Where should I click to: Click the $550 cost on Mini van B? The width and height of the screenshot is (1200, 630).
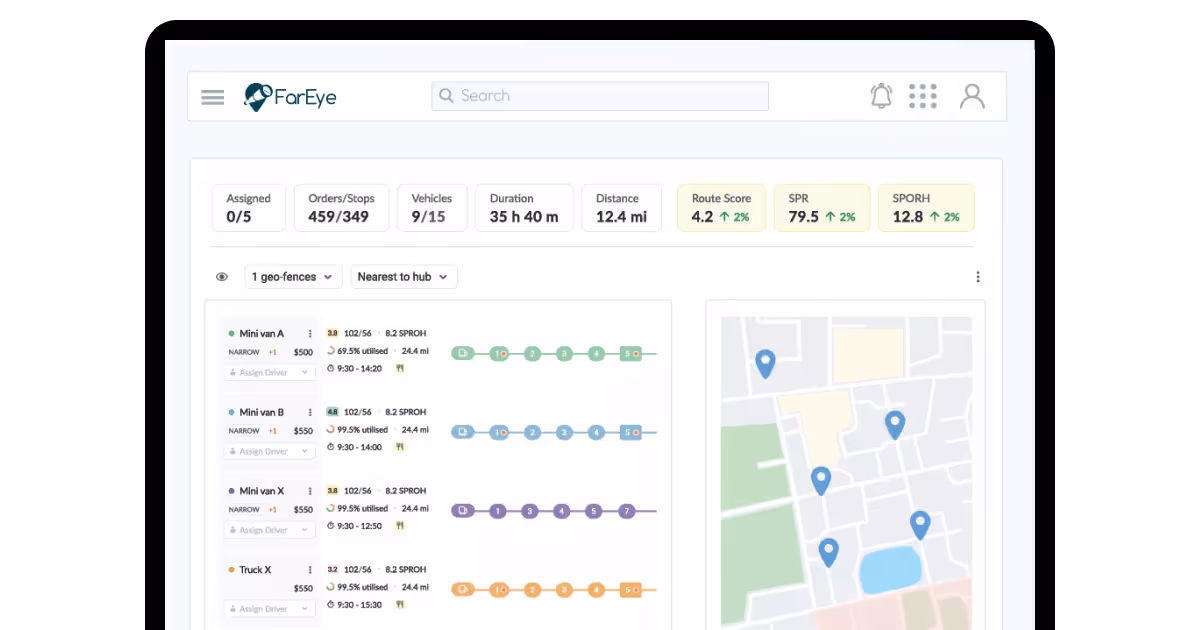point(303,431)
